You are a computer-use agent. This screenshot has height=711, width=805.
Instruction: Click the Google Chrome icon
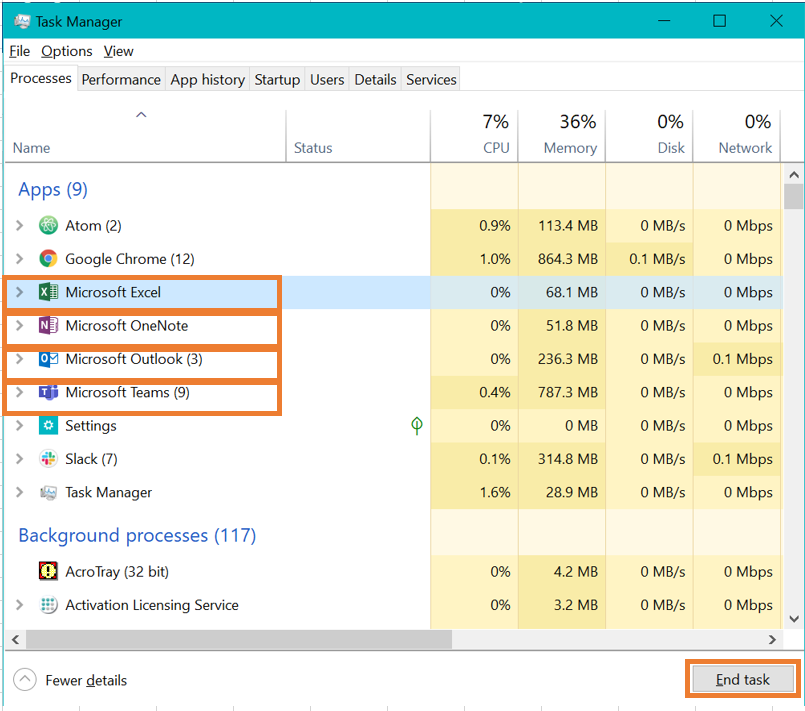coord(48,259)
